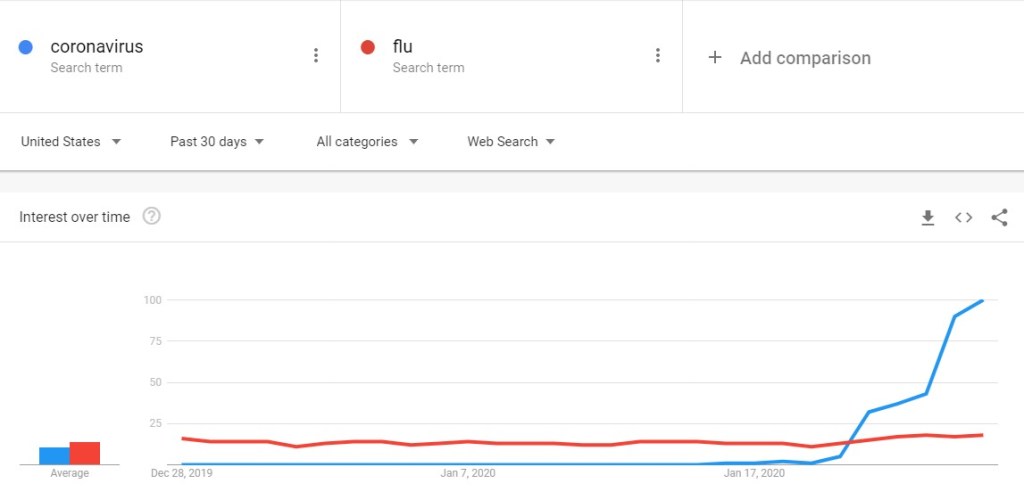Click the red flu average bar

point(85,453)
